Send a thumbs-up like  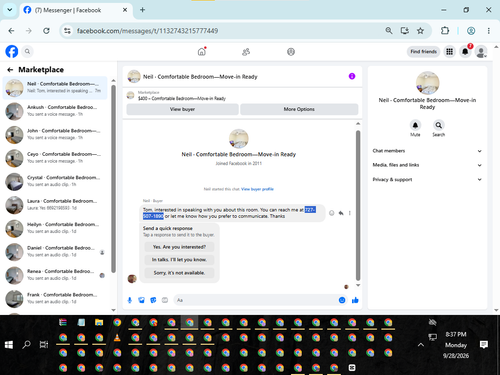pyautogui.click(x=355, y=300)
